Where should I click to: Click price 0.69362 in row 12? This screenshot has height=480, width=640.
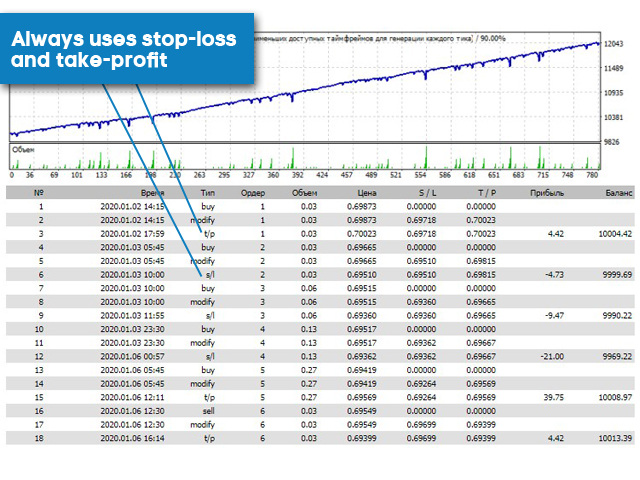point(362,356)
